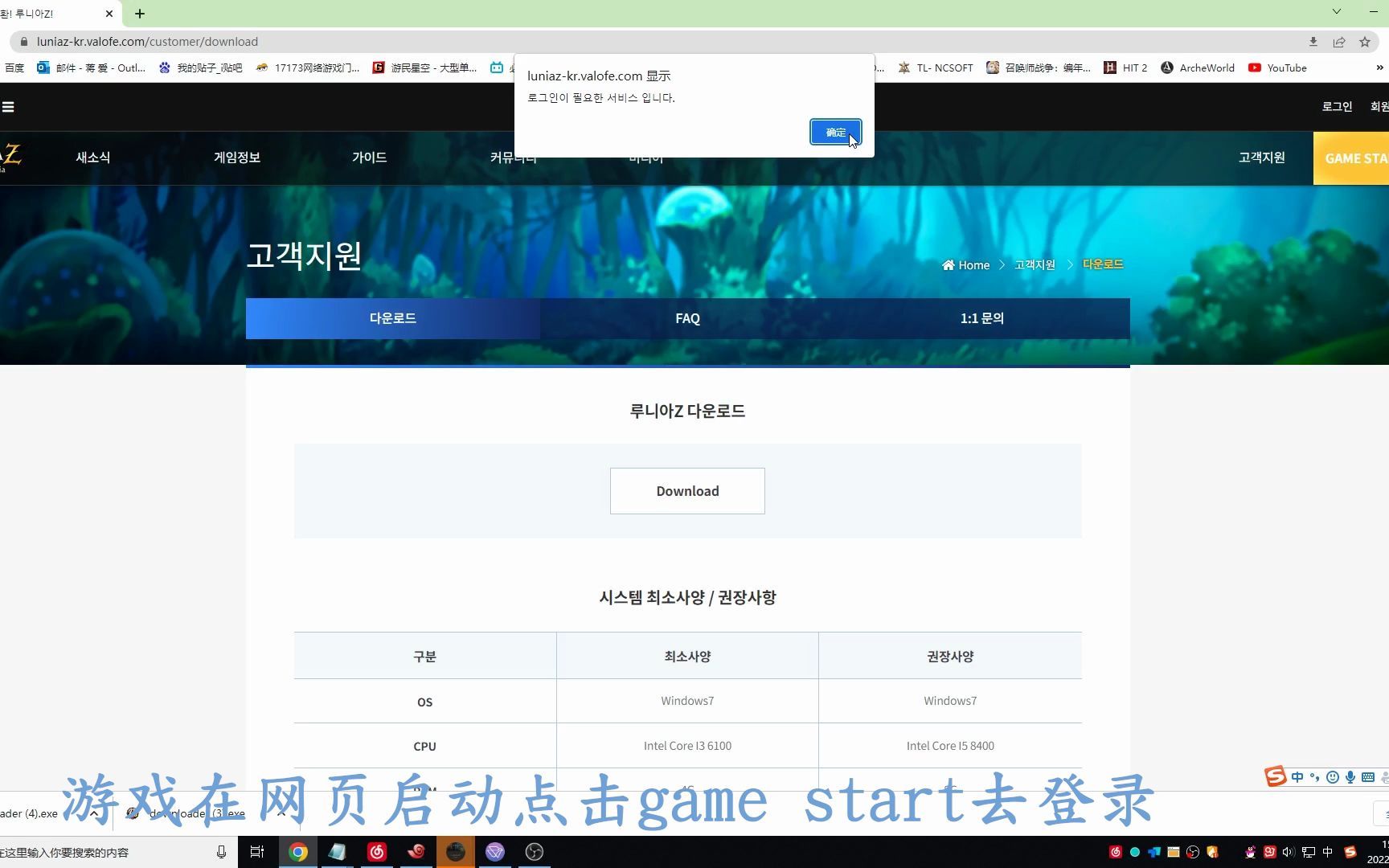Open the Sogou soft keyboard icon

(1368, 777)
